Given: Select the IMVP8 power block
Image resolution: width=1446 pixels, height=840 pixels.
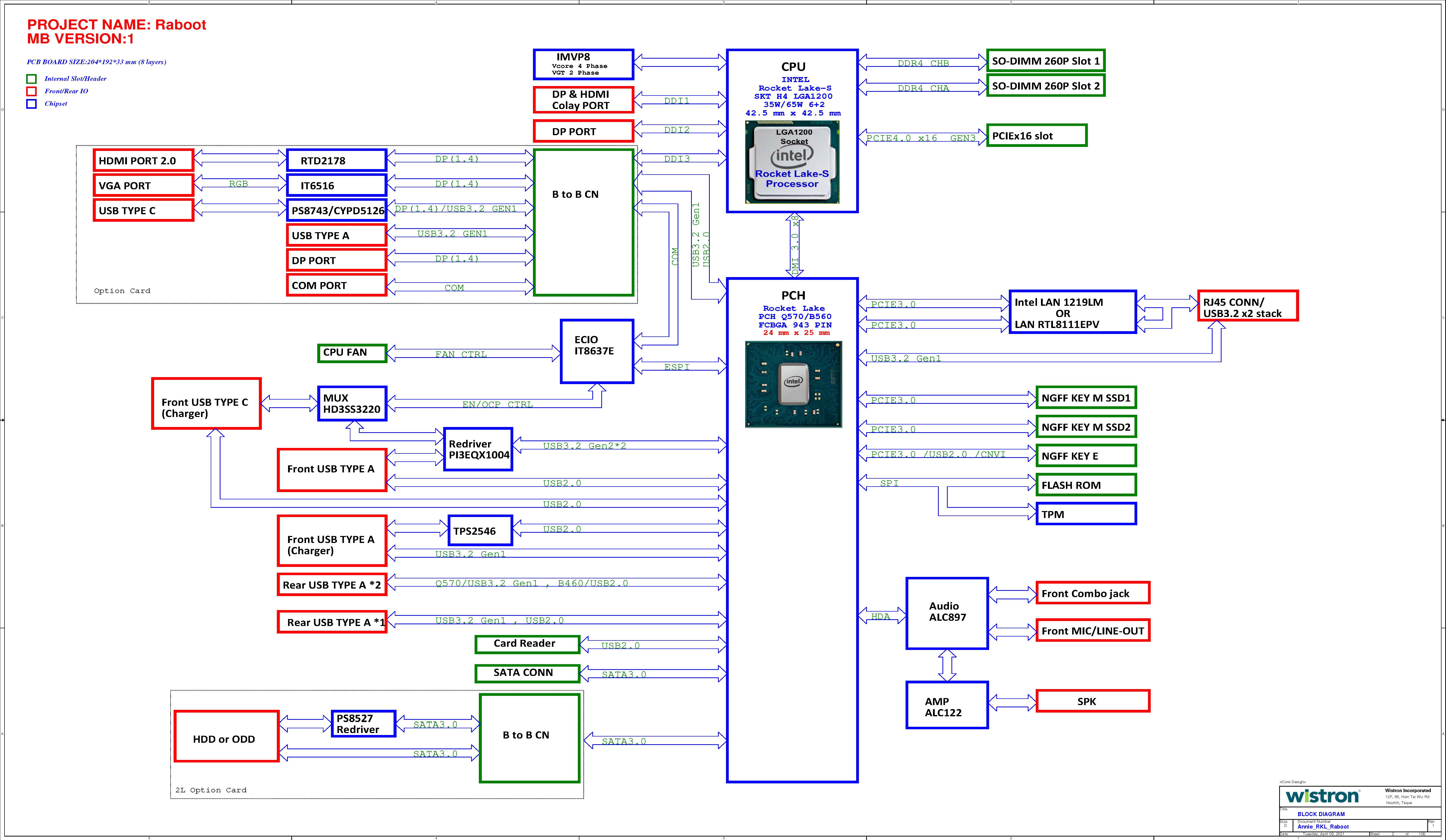Looking at the screenshot, I should pos(583,64).
